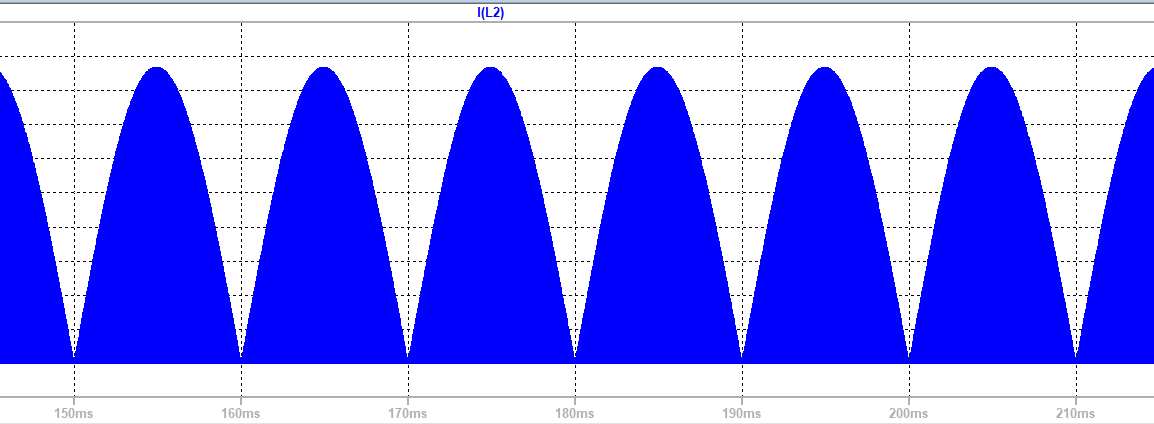The width and height of the screenshot is (1154, 424).
Task: Select the I(L2) trace label
Action: [490, 13]
